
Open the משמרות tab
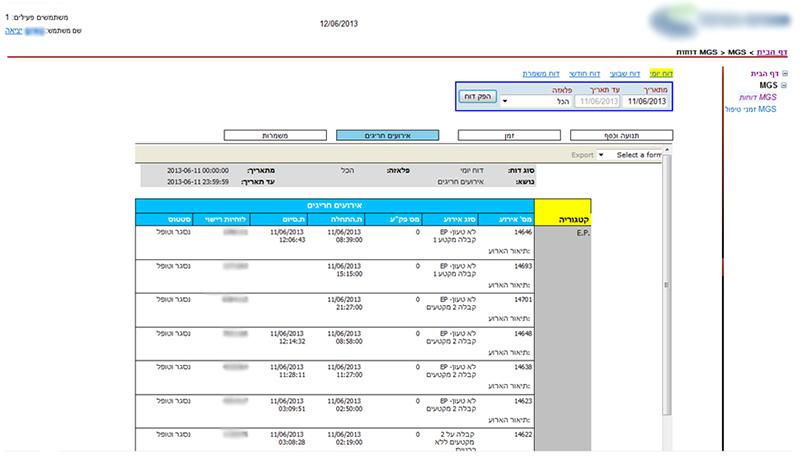[x=275, y=135]
